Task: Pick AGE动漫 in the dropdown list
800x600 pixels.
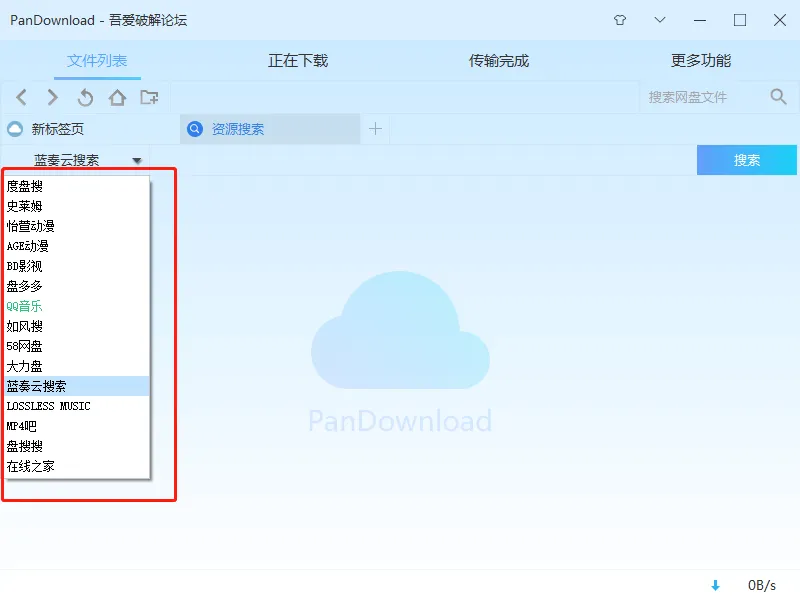Action: click(x=77, y=246)
